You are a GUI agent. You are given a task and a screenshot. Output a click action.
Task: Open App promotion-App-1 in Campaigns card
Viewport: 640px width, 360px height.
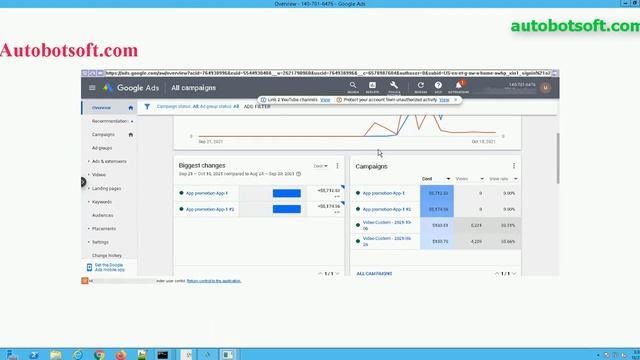(384, 193)
